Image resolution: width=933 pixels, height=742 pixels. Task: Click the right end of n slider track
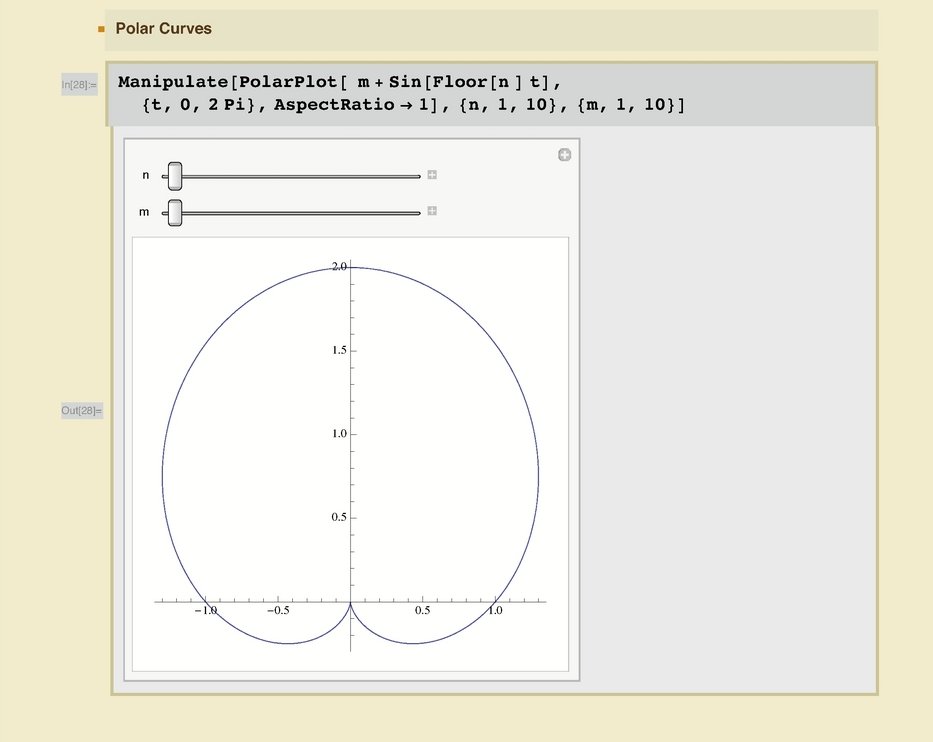417,176
